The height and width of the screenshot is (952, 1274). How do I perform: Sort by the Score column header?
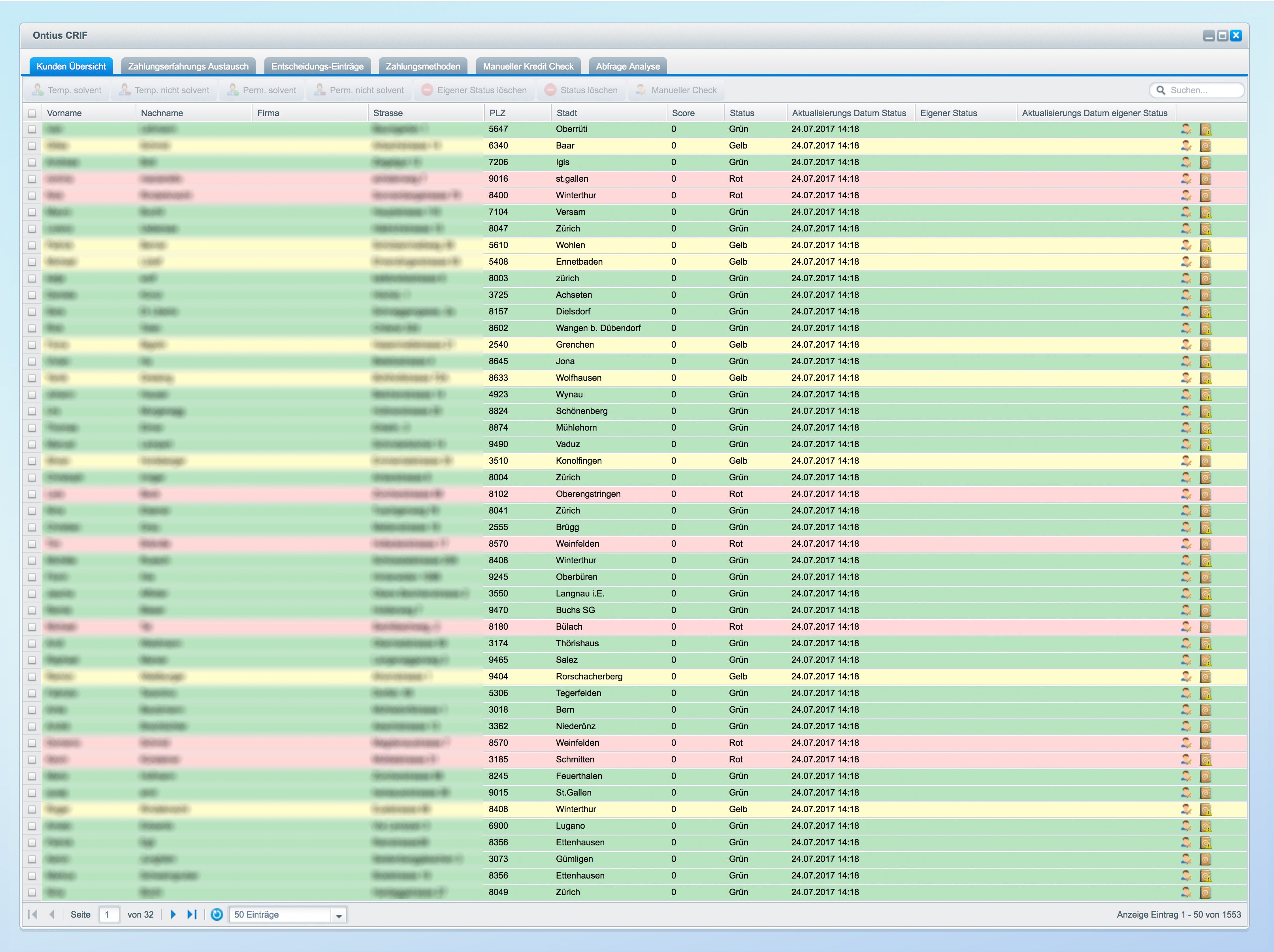(x=695, y=113)
